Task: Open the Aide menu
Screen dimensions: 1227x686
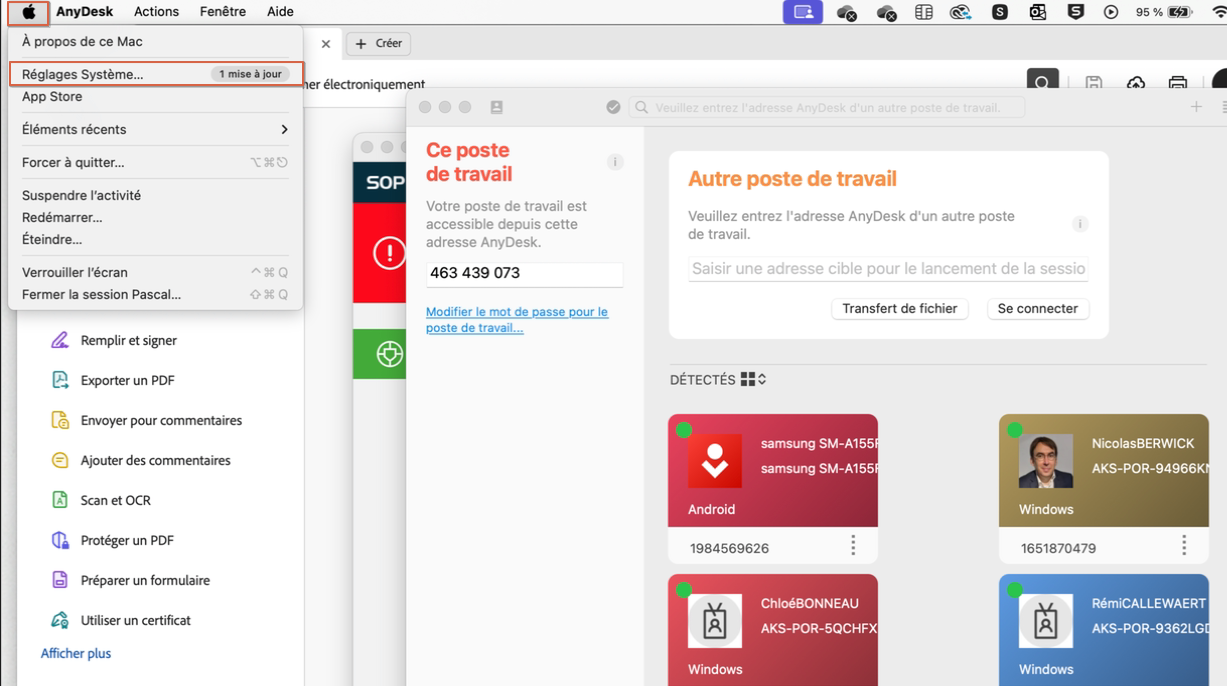Action: coord(280,12)
